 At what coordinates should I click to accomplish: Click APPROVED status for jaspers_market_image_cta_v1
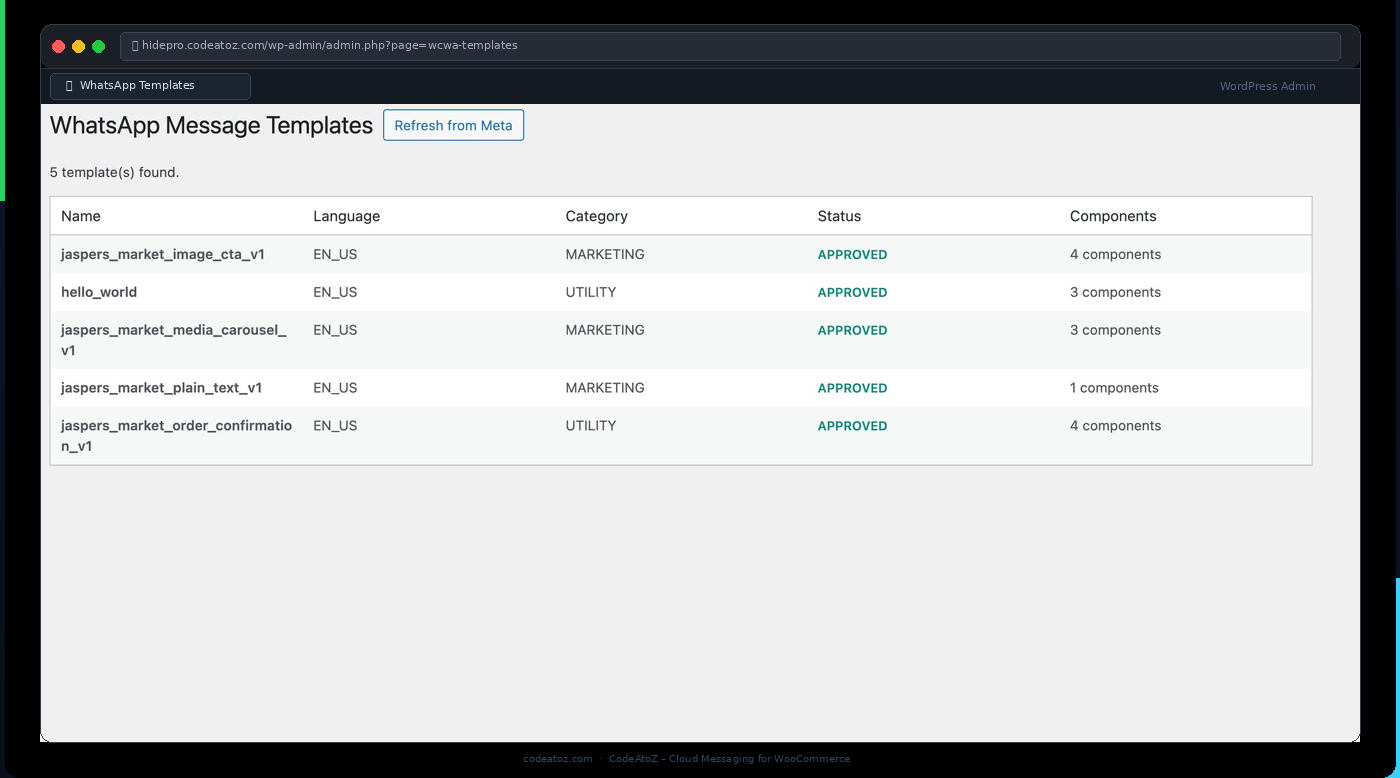(852, 254)
